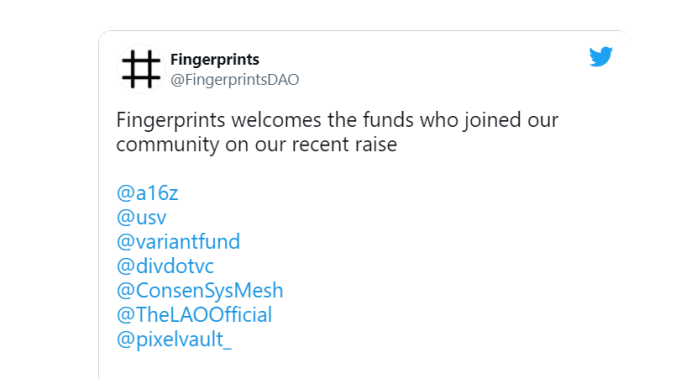The height and width of the screenshot is (379, 687).
Task: Click the word 'community' in the tweet
Action: (167, 145)
